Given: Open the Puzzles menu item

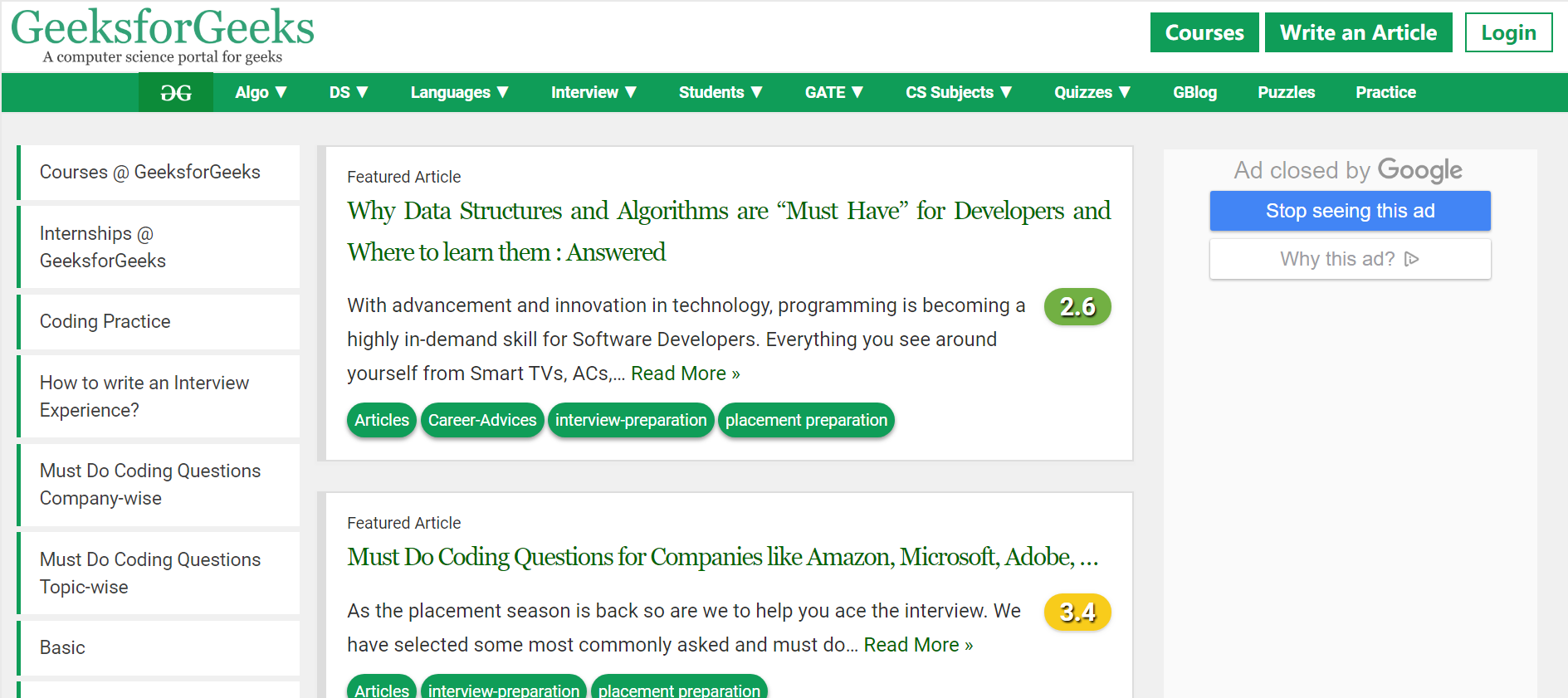Looking at the screenshot, I should 1286,93.
